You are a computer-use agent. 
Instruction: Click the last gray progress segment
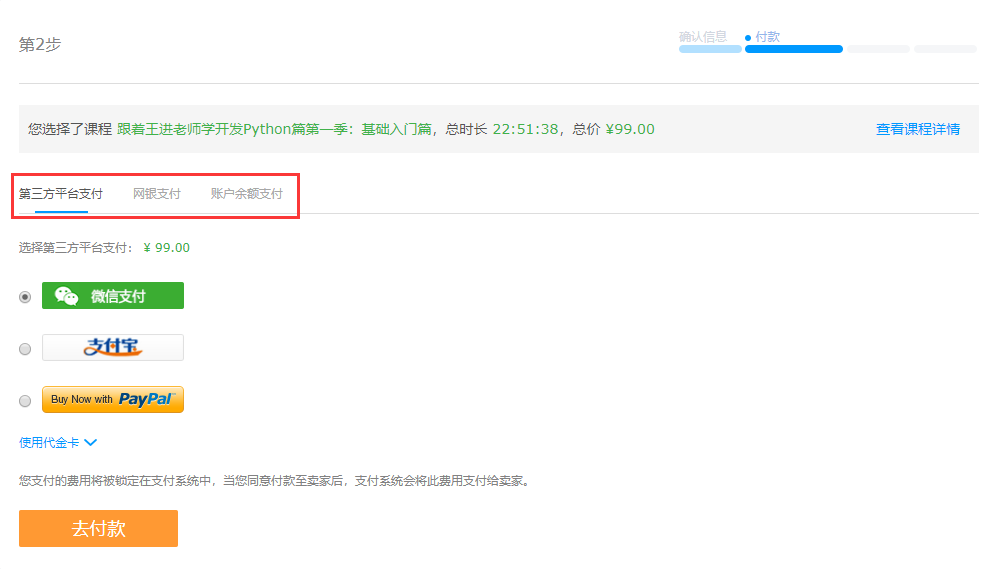[x=945, y=49]
